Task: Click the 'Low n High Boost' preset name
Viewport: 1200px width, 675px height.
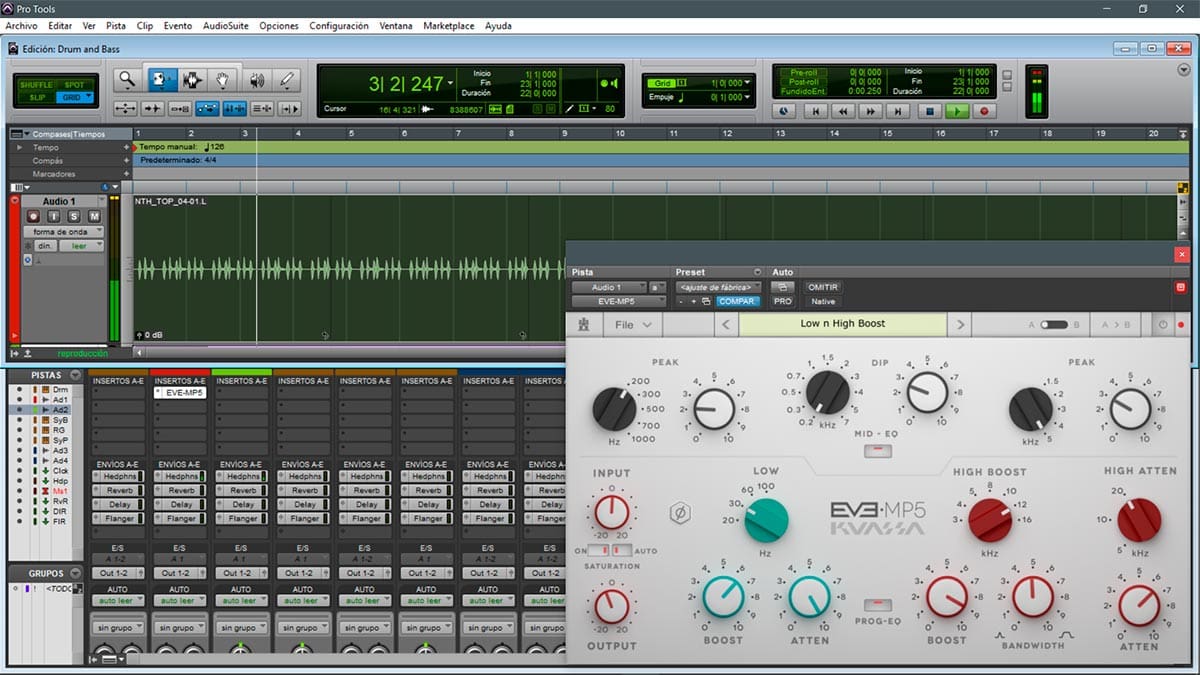Action: coord(843,324)
